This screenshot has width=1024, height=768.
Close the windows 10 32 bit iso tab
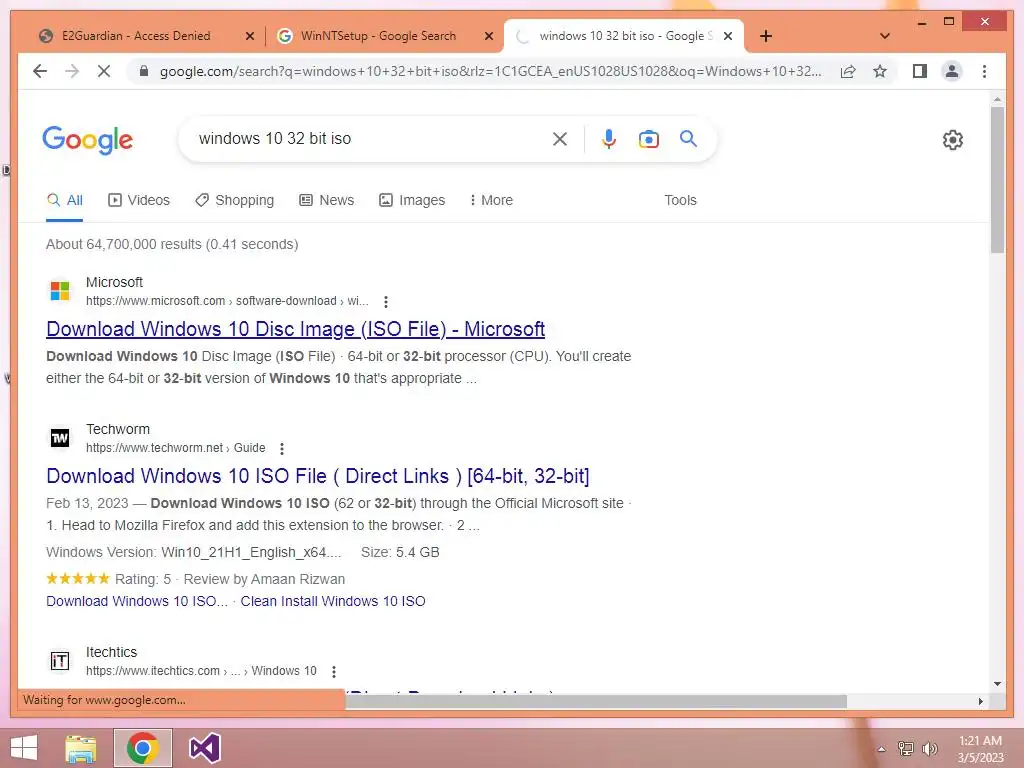click(x=728, y=37)
